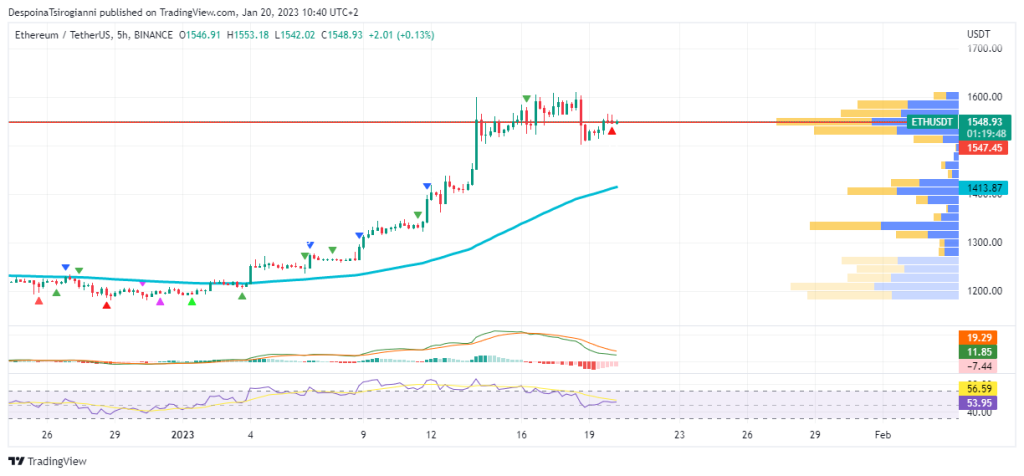Click the Ethereum / TetherUS chart title

pos(58,35)
